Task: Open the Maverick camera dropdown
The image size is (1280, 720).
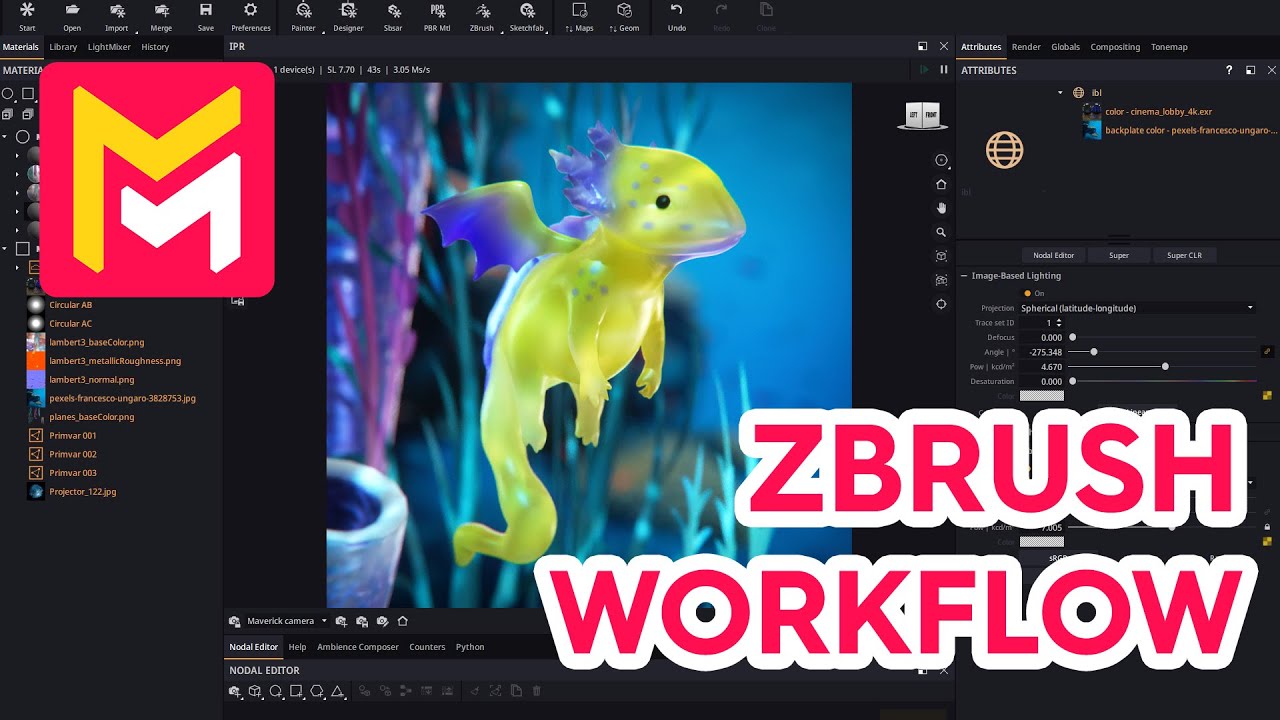Action: [287, 621]
